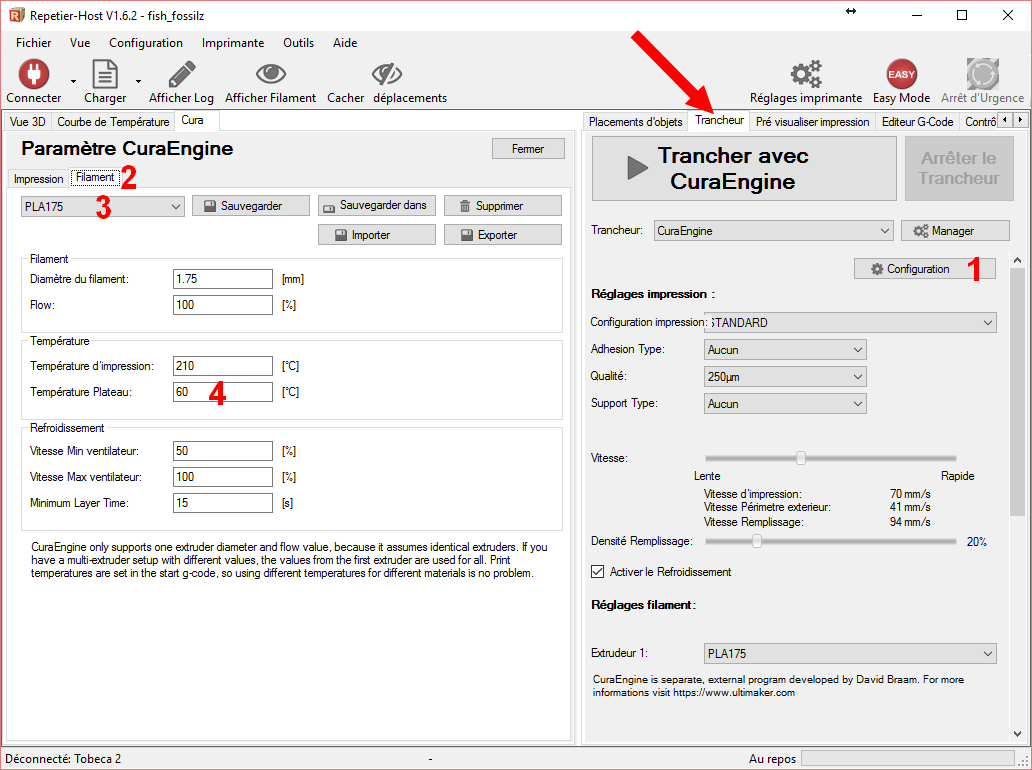Switch to the Impression tab

[x=39, y=179]
